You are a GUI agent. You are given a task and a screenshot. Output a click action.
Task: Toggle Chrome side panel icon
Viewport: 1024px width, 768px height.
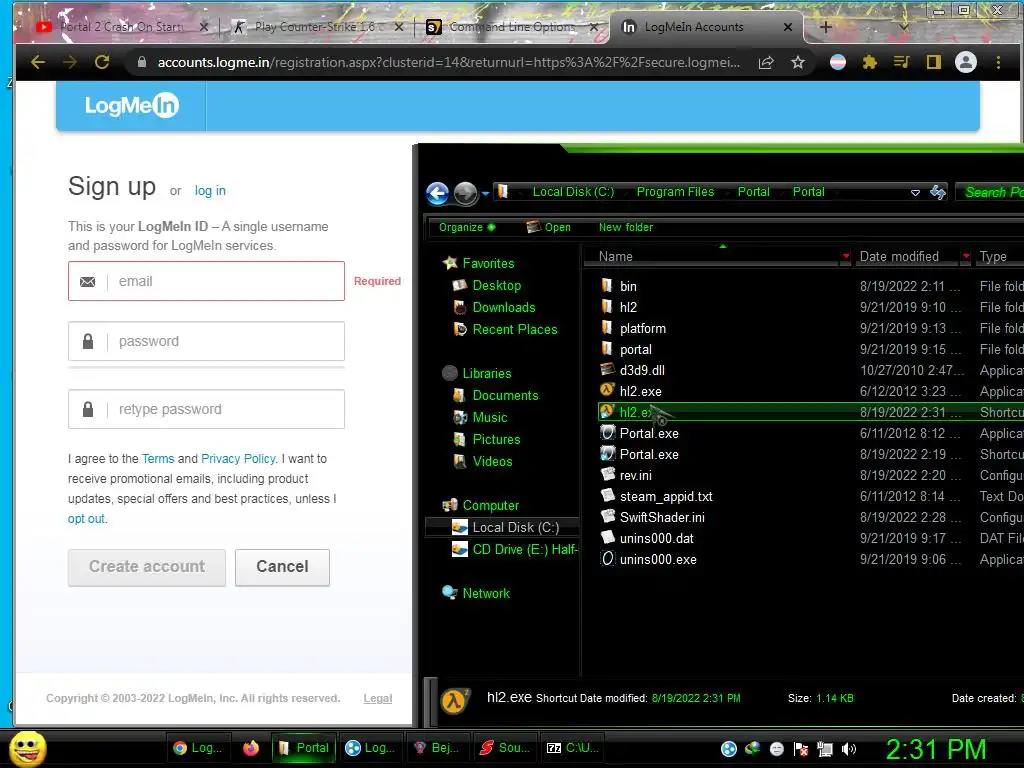(933, 62)
